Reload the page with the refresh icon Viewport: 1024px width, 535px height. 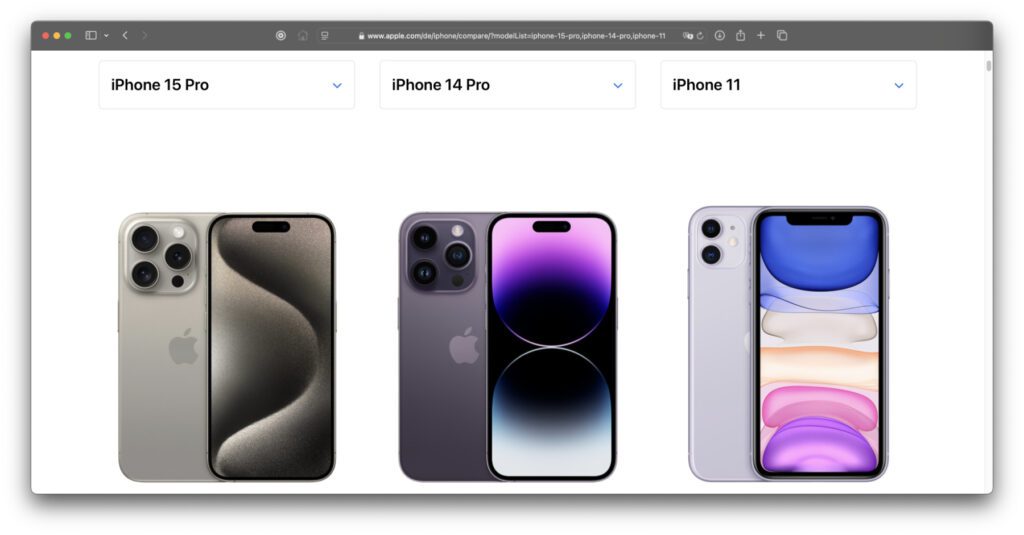[x=700, y=36]
